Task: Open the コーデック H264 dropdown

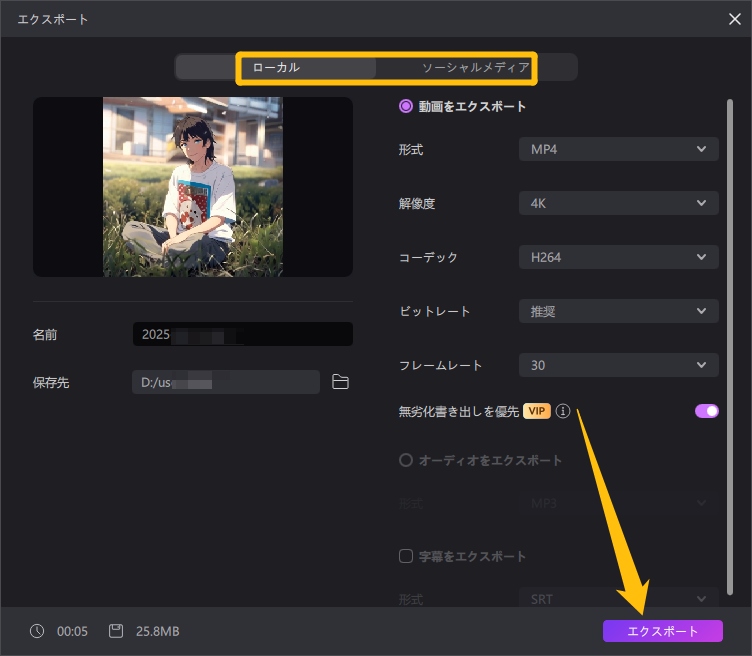Action: click(618, 258)
